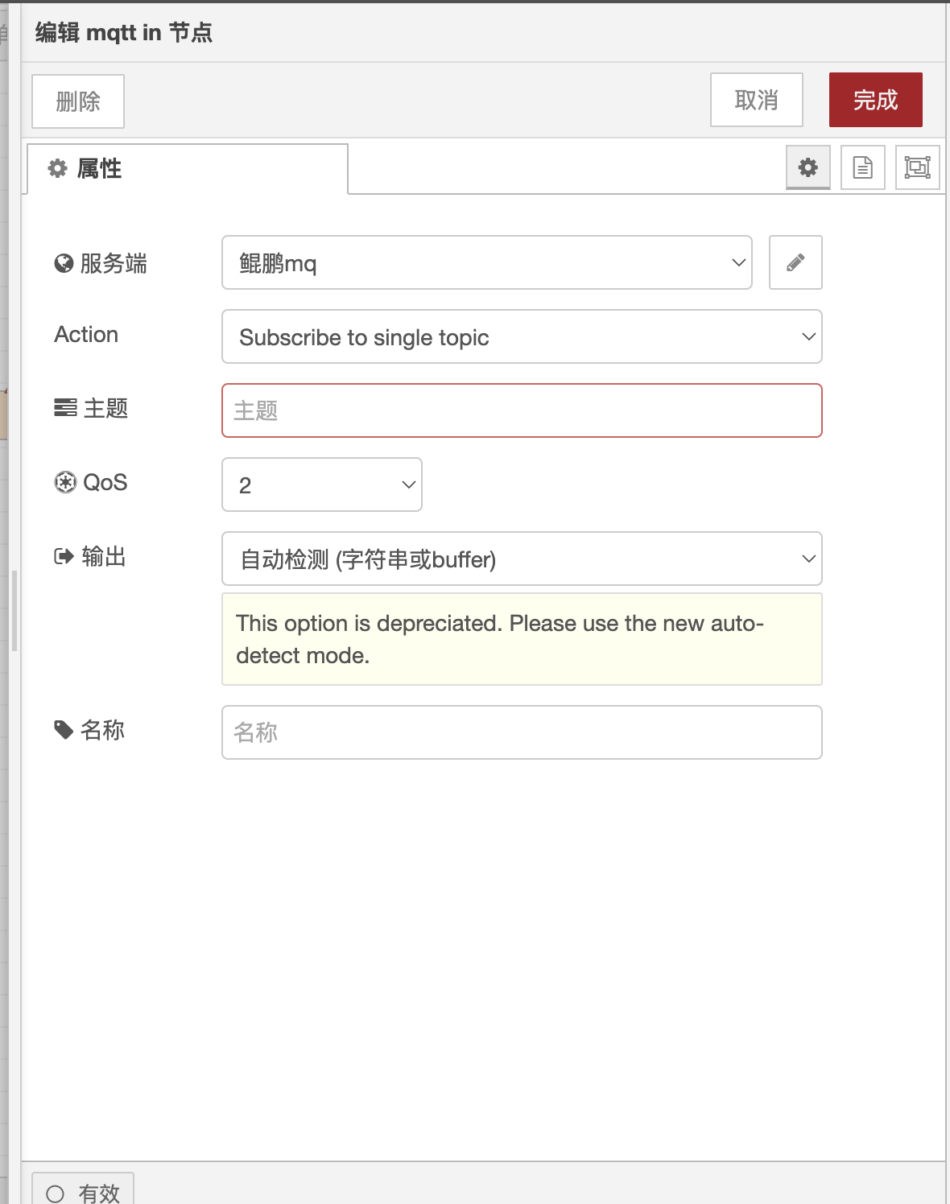The height and width of the screenshot is (1204, 950).
Task: Open node description document icon tab
Action: tap(863, 168)
